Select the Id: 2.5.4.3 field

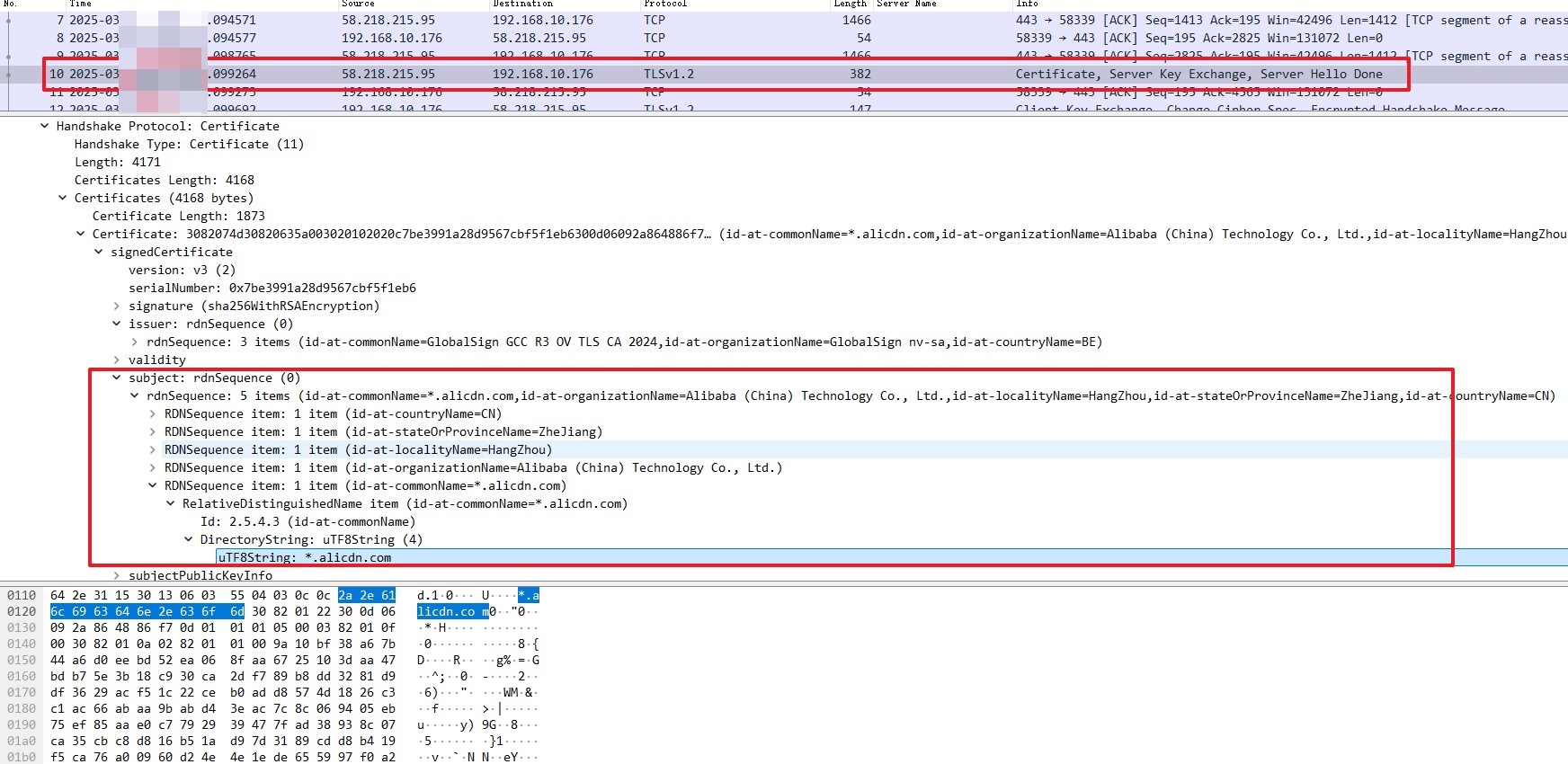pyautogui.click(x=307, y=521)
